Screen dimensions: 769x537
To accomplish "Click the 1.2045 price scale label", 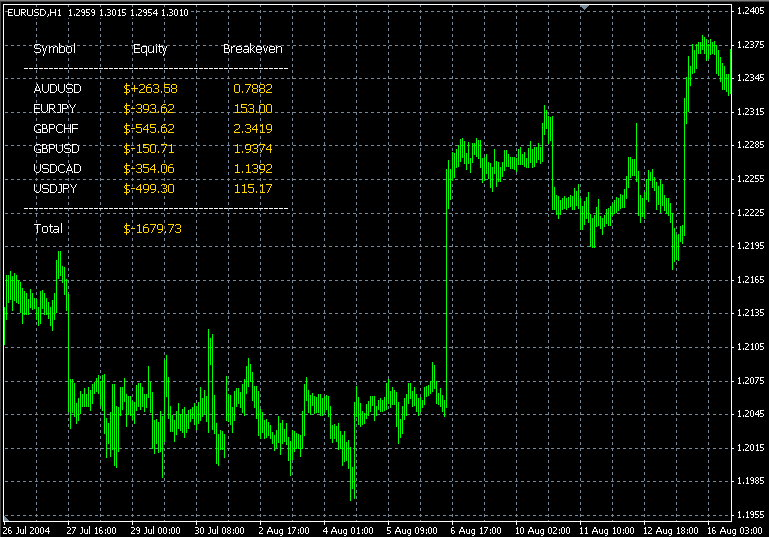I will click(751, 414).
